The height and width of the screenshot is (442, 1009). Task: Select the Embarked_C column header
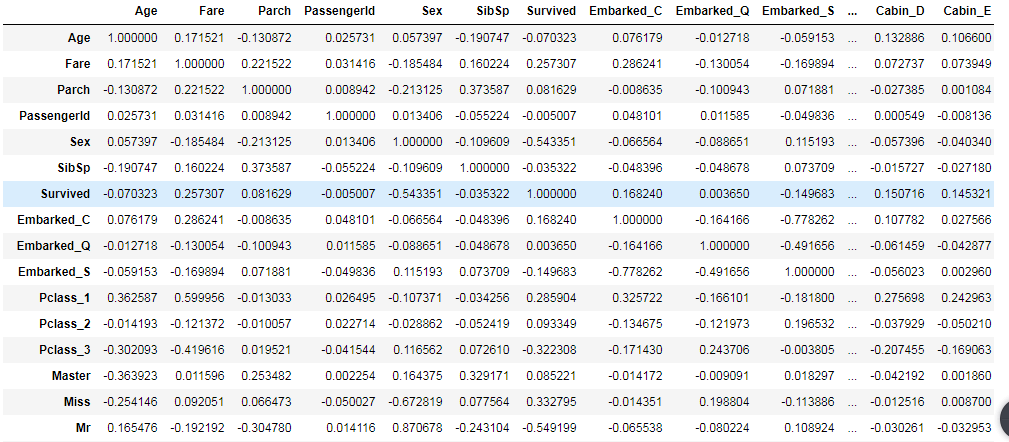(x=628, y=12)
